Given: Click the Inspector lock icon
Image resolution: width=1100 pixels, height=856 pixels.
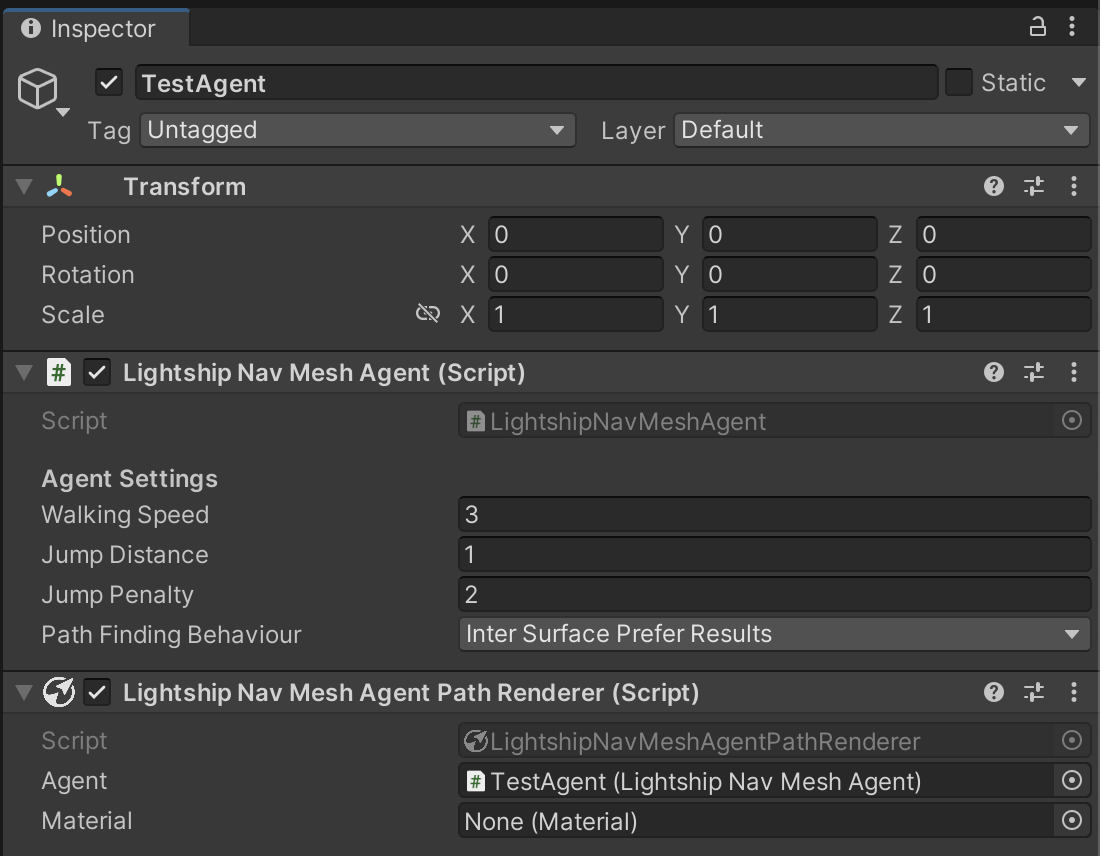Looking at the screenshot, I should [1037, 28].
